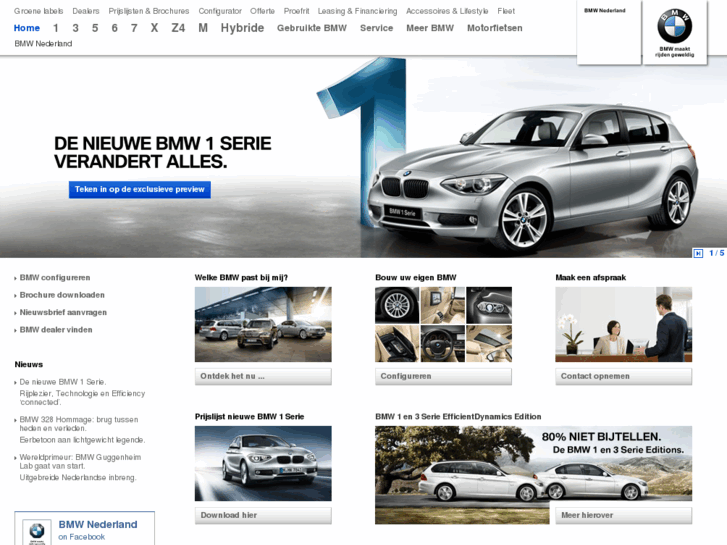This screenshot has width=727, height=545.
Task: Click the Ontdek het nu button
Action: coord(263,376)
